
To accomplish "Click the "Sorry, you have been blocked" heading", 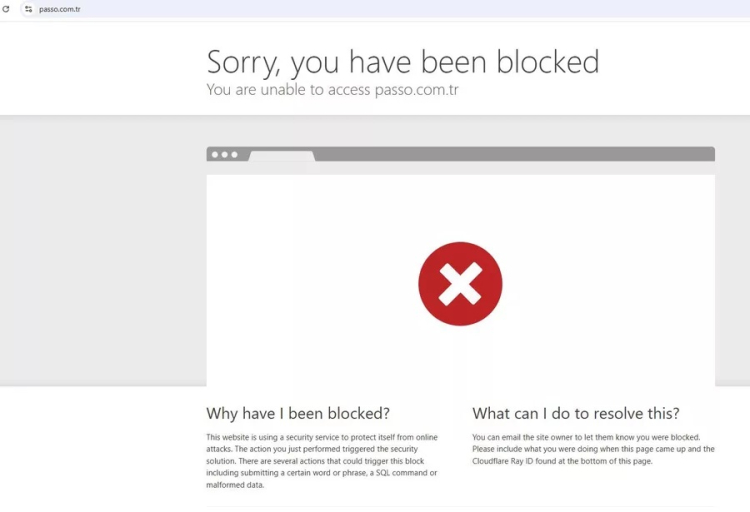I will pos(402,62).
